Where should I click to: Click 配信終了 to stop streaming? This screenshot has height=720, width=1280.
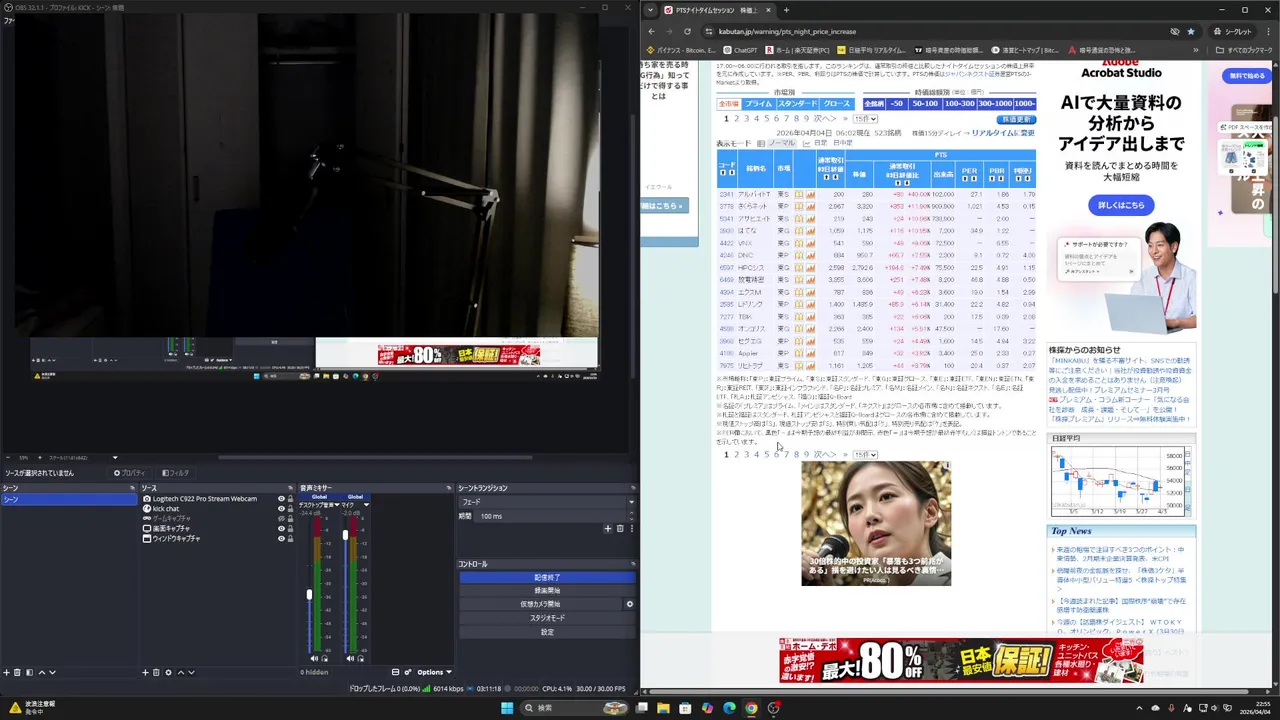tap(547, 578)
